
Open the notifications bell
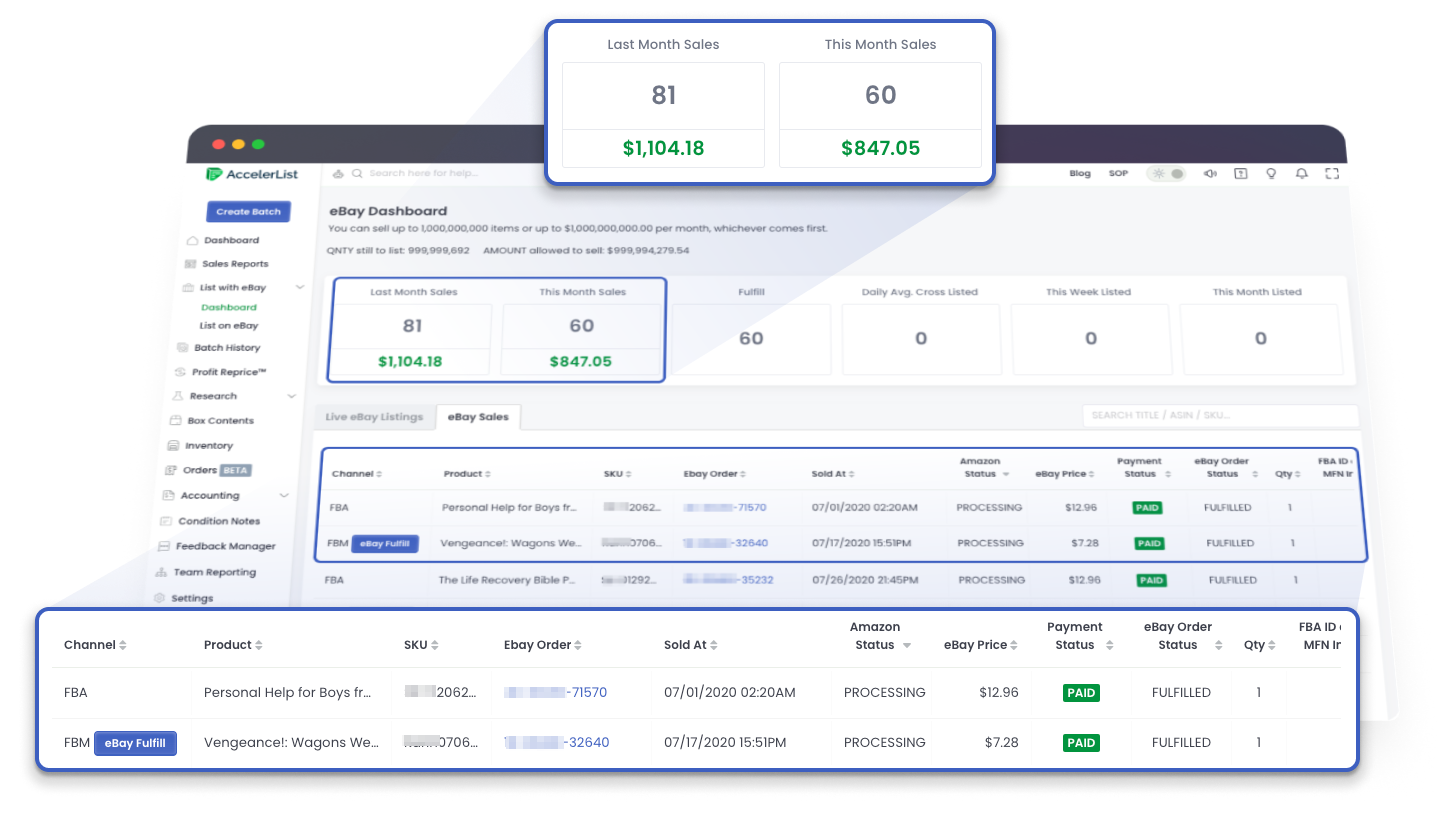coord(1301,174)
